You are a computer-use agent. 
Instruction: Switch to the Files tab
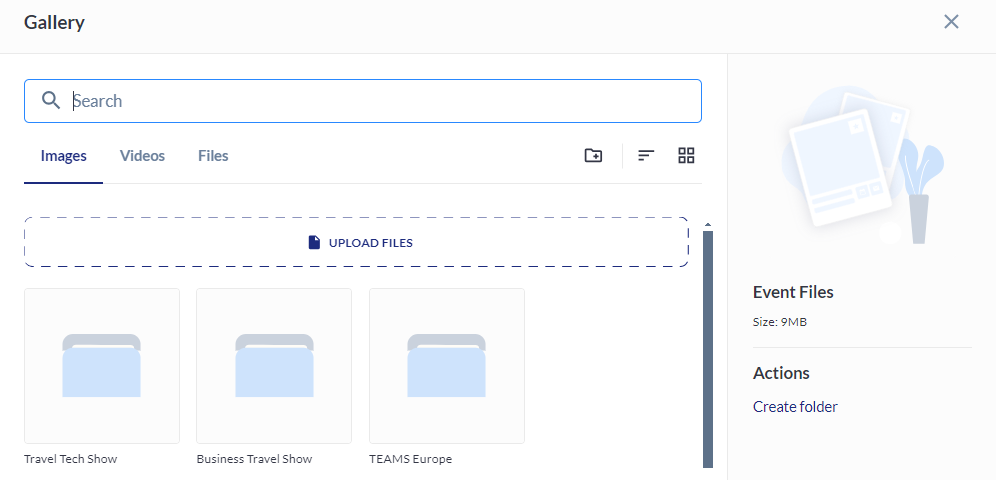click(x=213, y=156)
